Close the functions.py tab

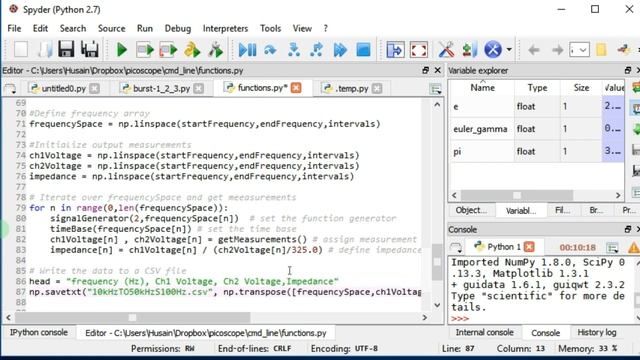click(x=296, y=88)
